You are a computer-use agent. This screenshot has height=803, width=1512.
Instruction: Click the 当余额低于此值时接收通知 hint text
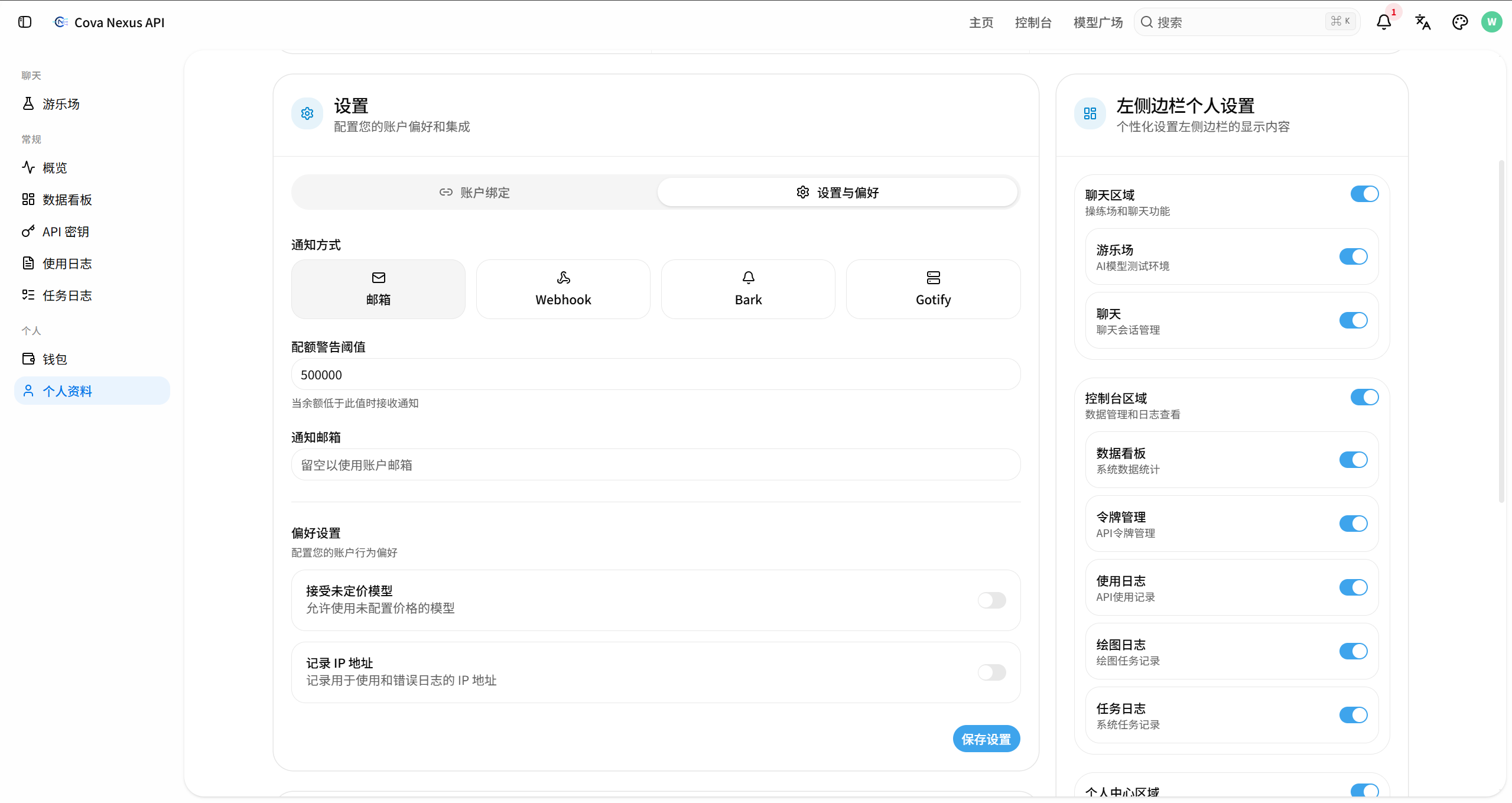[x=355, y=403]
